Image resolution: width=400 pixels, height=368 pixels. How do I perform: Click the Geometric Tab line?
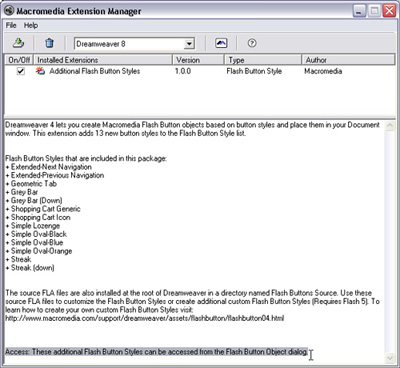[31, 184]
